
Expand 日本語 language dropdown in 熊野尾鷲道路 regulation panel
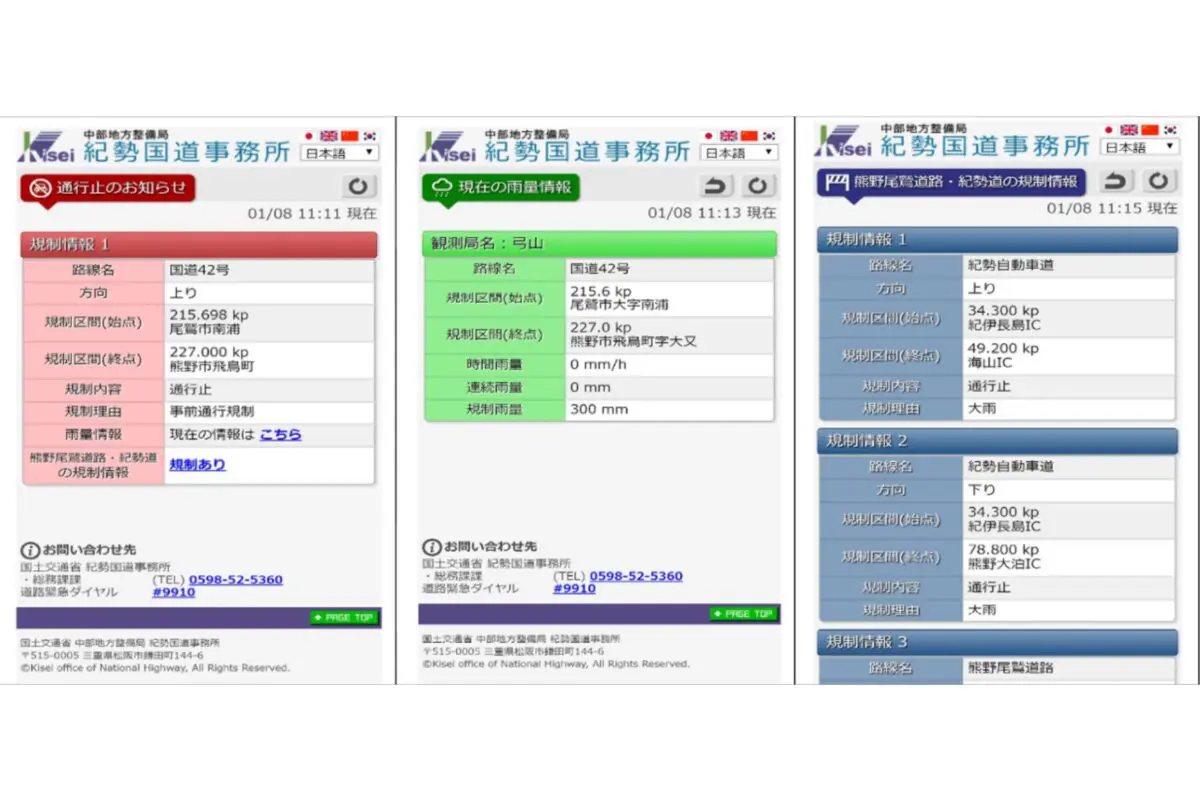coord(1139,147)
